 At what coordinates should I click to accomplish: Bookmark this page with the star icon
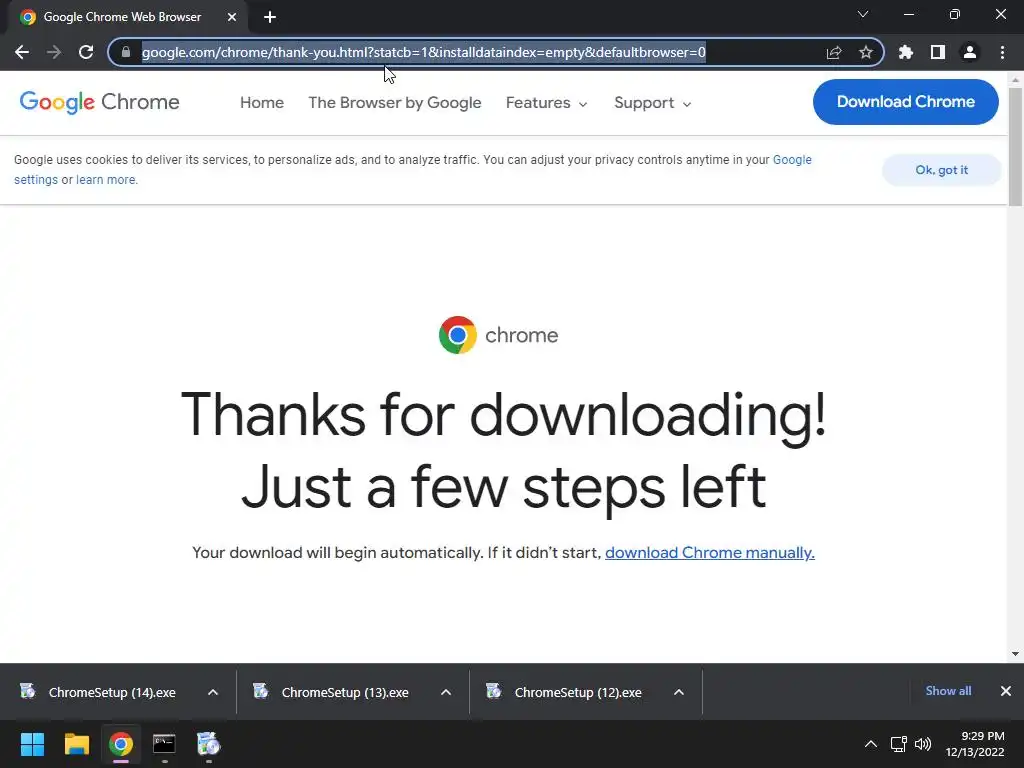(866, 52)
